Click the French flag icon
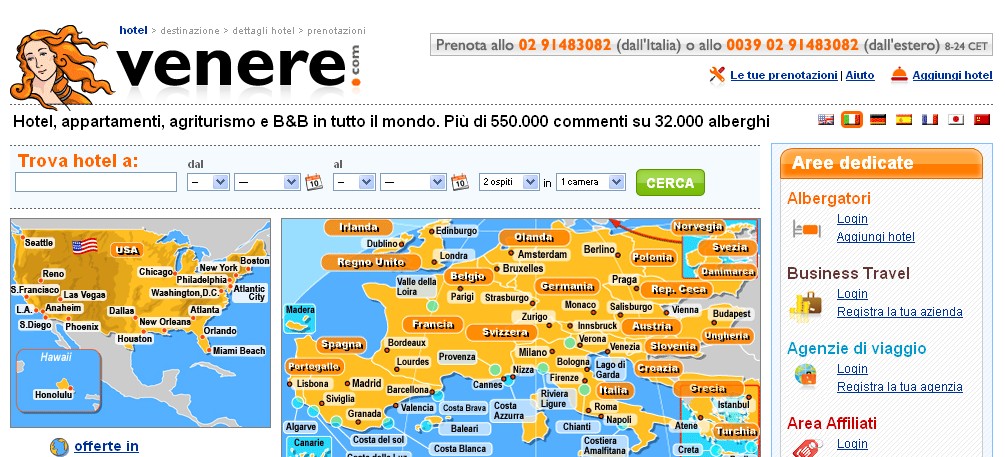Image resolution: width=1005 pixels, height=457 pixels. (930, 120)
